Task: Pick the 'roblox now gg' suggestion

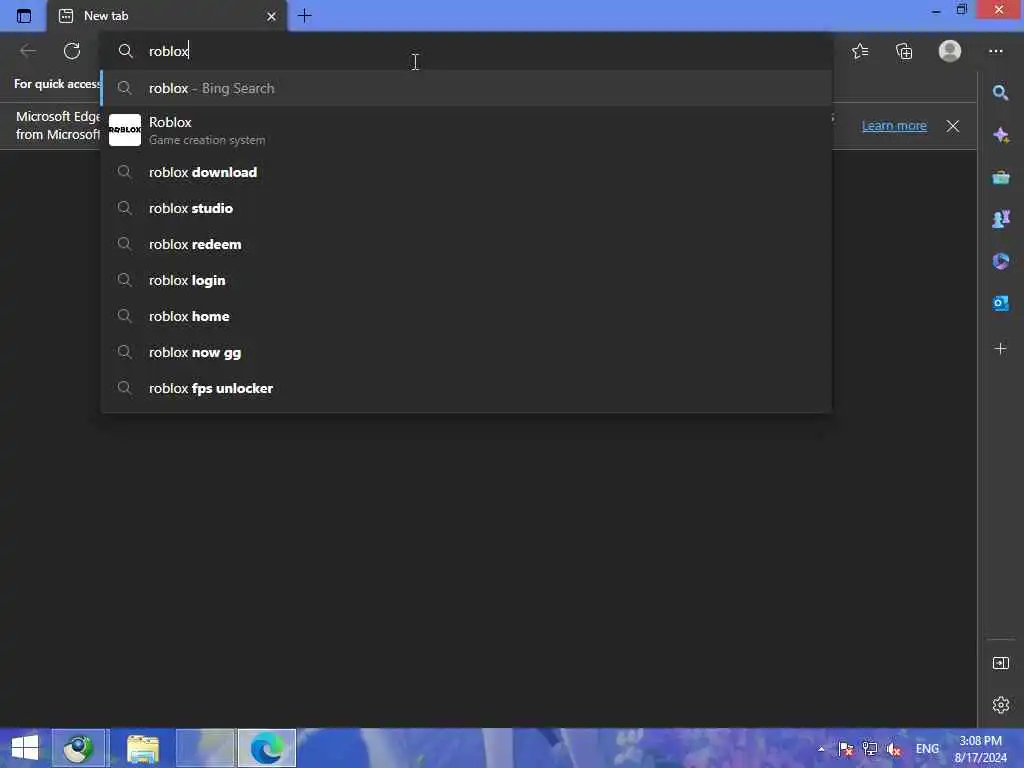Action: tap(467, 353)
